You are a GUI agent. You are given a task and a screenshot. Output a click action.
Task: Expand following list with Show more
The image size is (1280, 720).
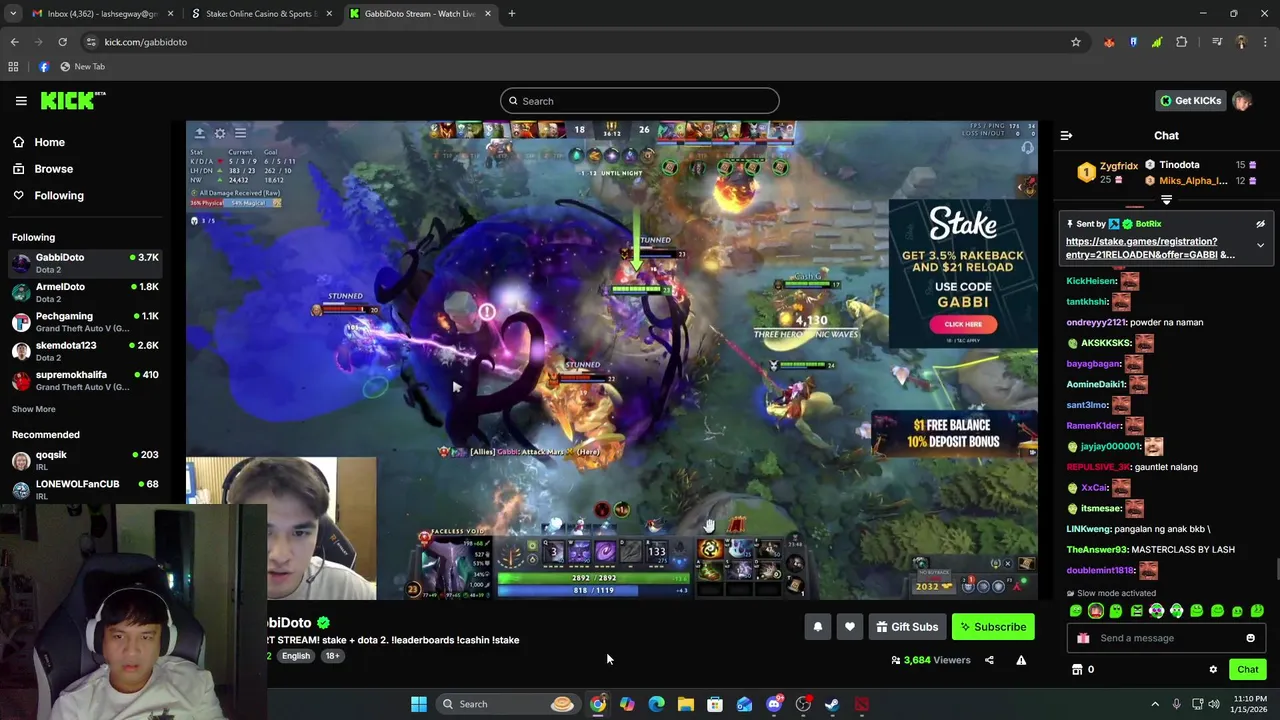pyautogui.click(x=33, y=409)
